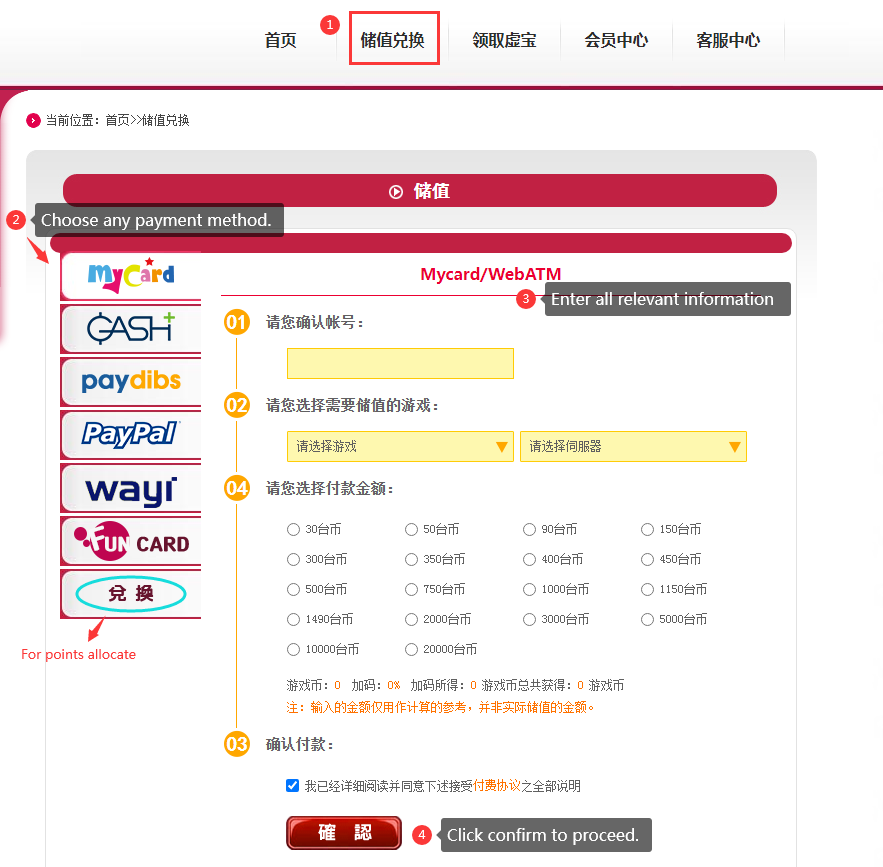Click the 储值 section header bar
Viewport: 883px width, 867px height.
(420, 191)
